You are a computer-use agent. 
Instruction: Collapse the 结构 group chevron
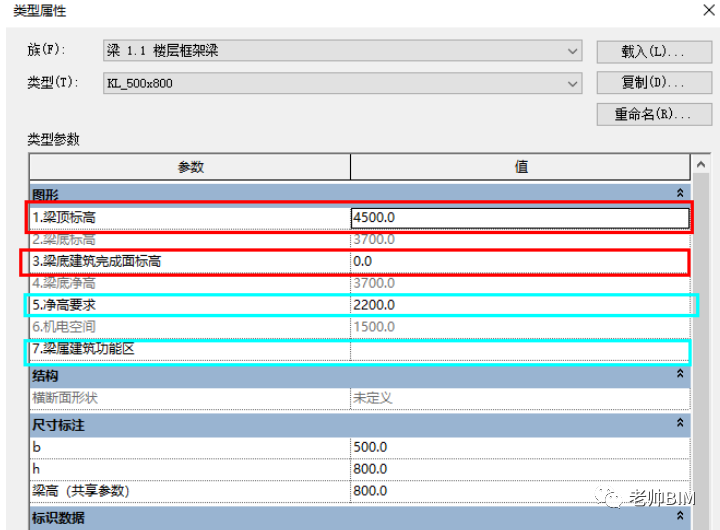(680, 374)
